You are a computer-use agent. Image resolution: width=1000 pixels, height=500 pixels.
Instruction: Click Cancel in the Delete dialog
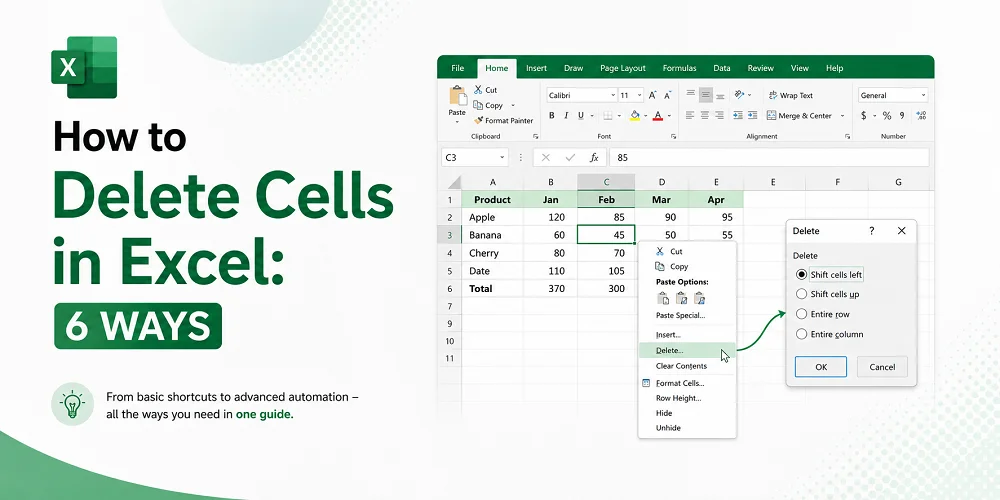882,367
